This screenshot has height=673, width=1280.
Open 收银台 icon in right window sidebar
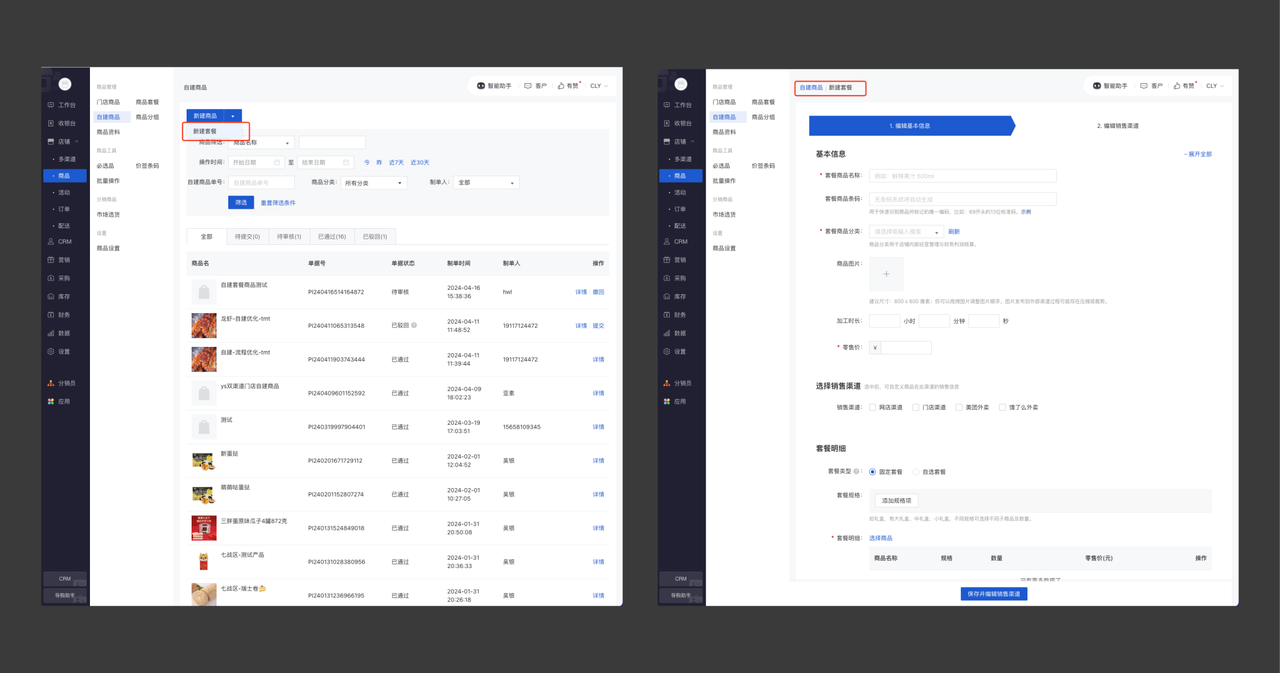[x=667, y=123]
